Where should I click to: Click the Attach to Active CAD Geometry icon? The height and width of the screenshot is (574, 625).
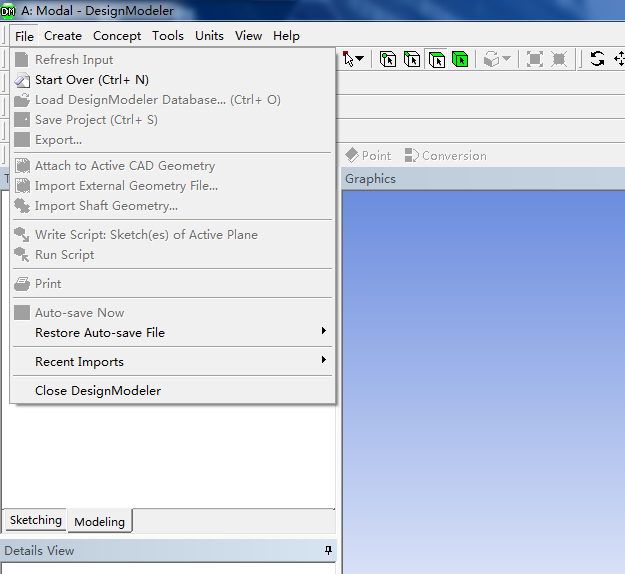(22, 165)
